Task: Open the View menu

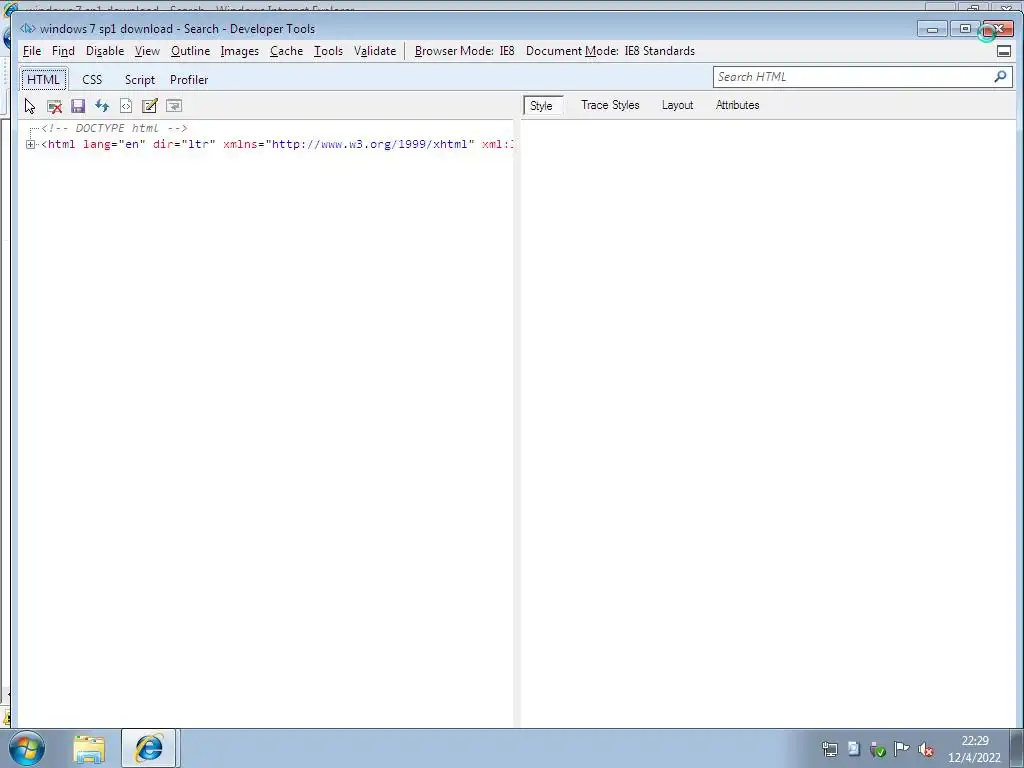Action: [x=148, y=51]
